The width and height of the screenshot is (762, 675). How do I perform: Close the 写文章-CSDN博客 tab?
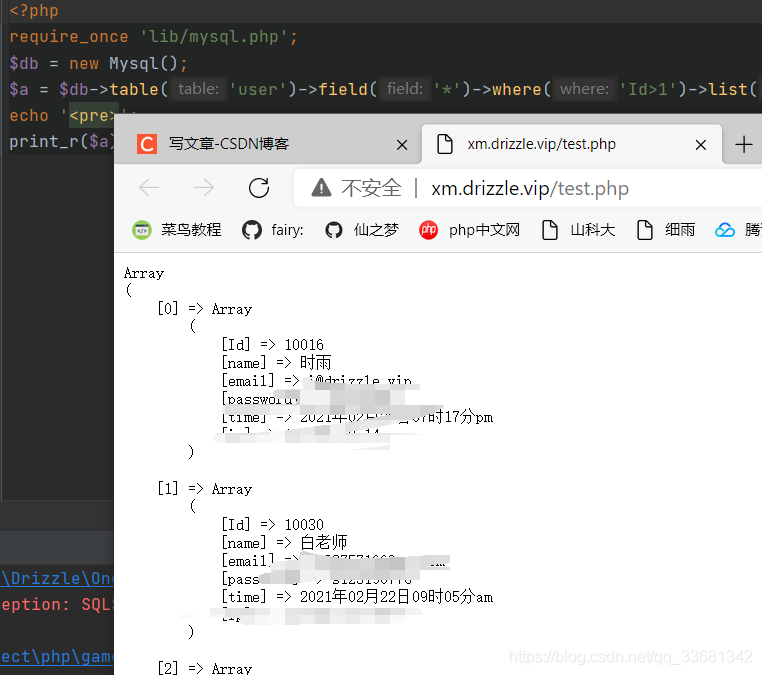click(x=402, y=145)
